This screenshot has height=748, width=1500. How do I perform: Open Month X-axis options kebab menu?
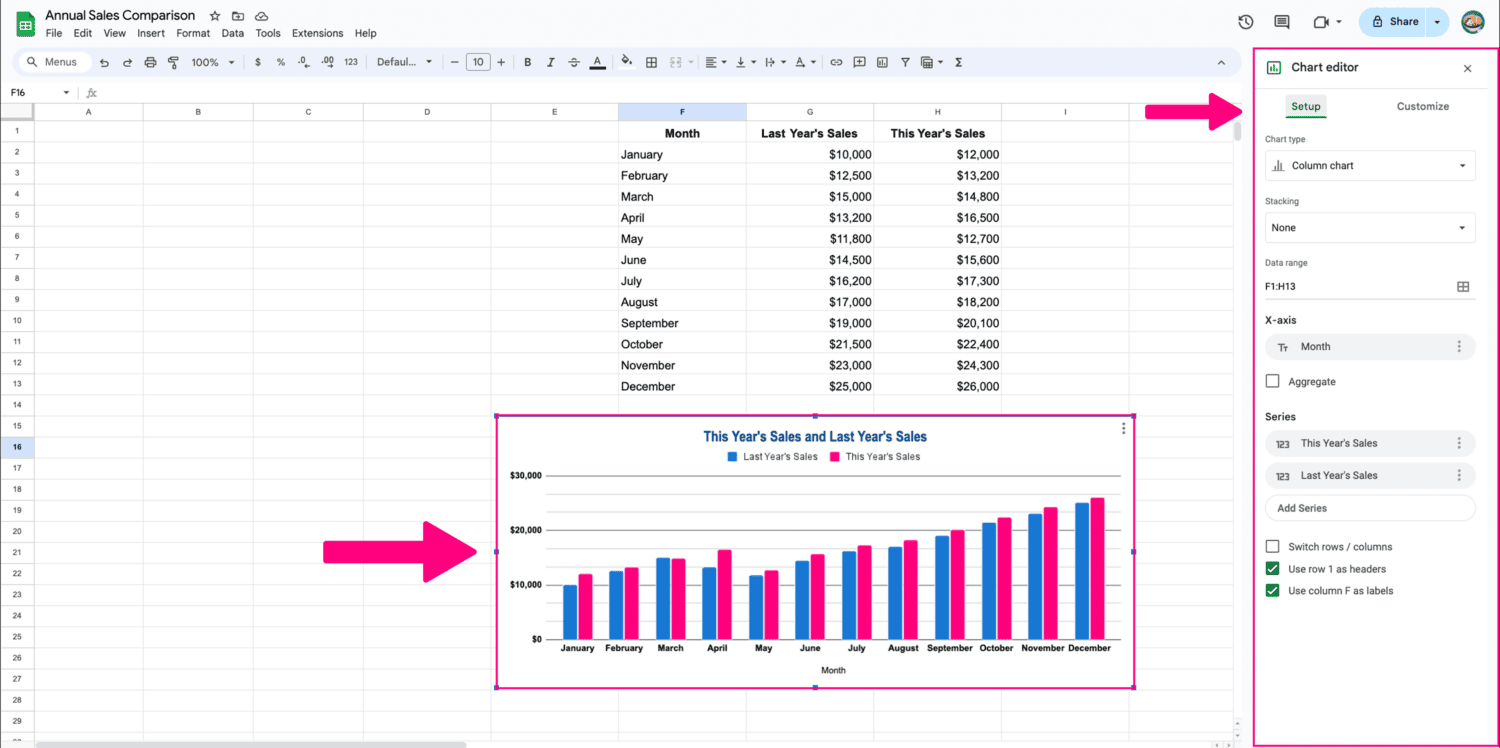1459,347
